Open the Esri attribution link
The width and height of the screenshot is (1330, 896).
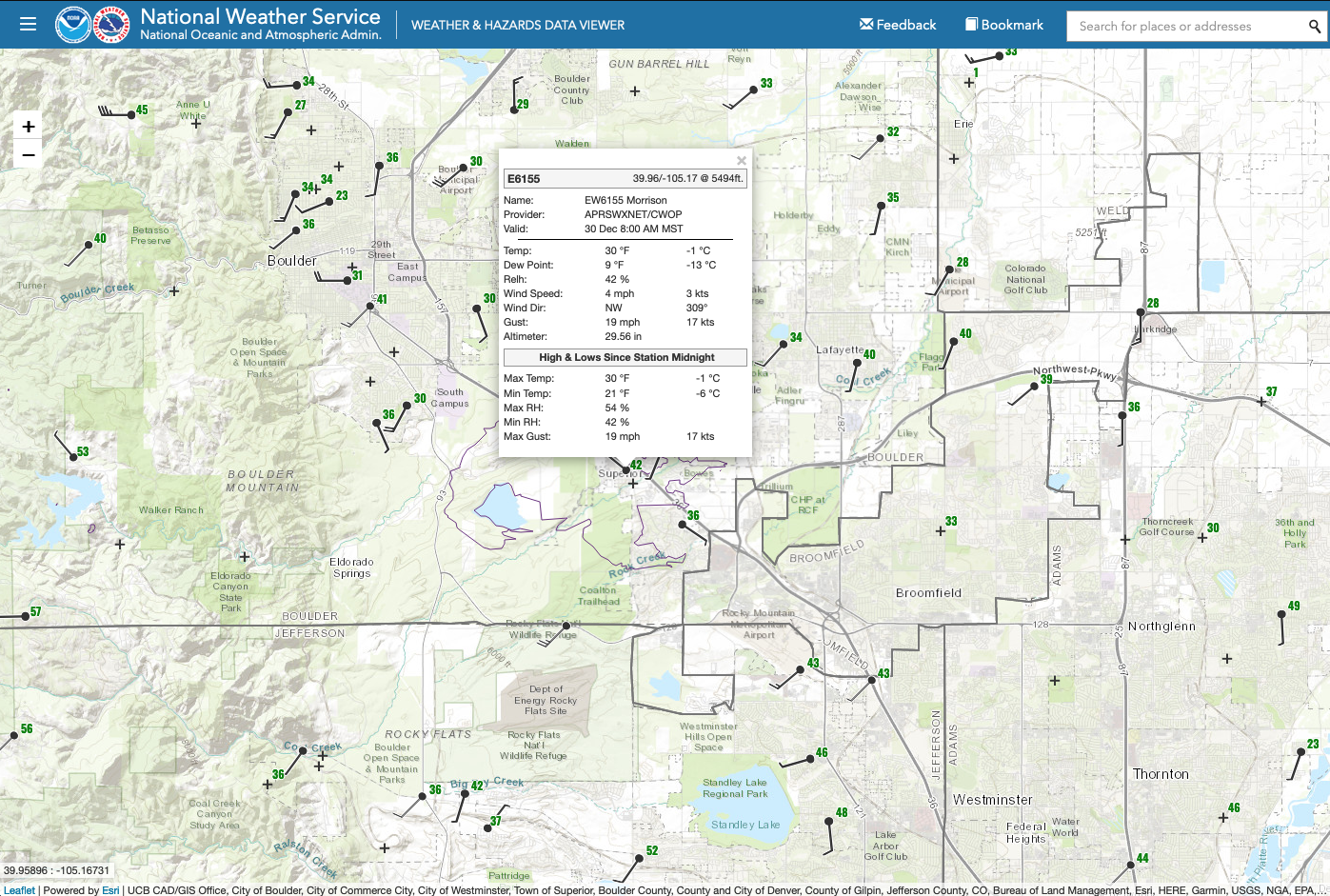tap(110, 890)
